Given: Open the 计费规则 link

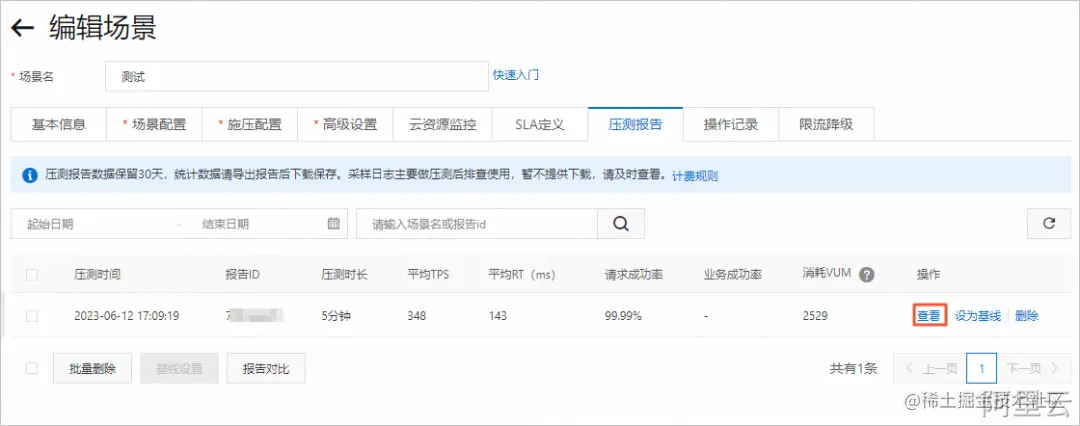Looking at the screenshot, I should (x=695, y=176).
